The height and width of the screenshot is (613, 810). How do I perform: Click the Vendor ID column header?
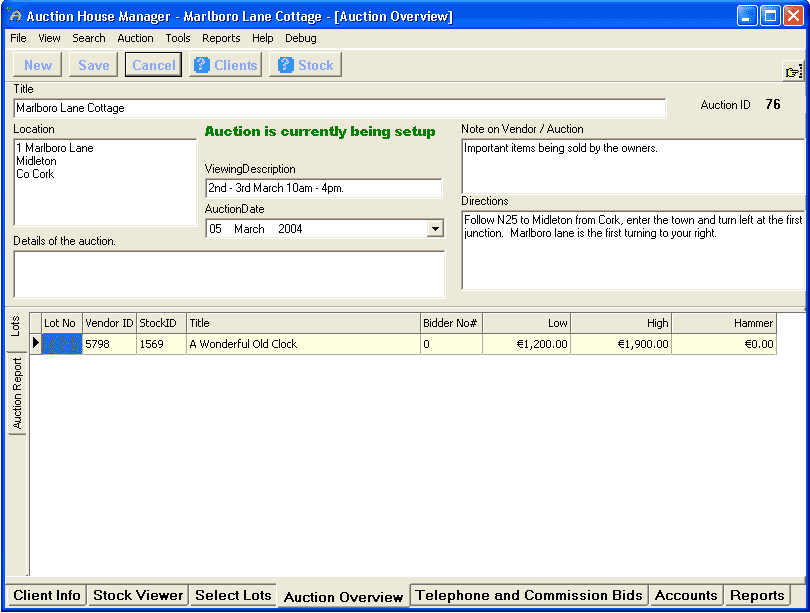[x=109, y=323]
